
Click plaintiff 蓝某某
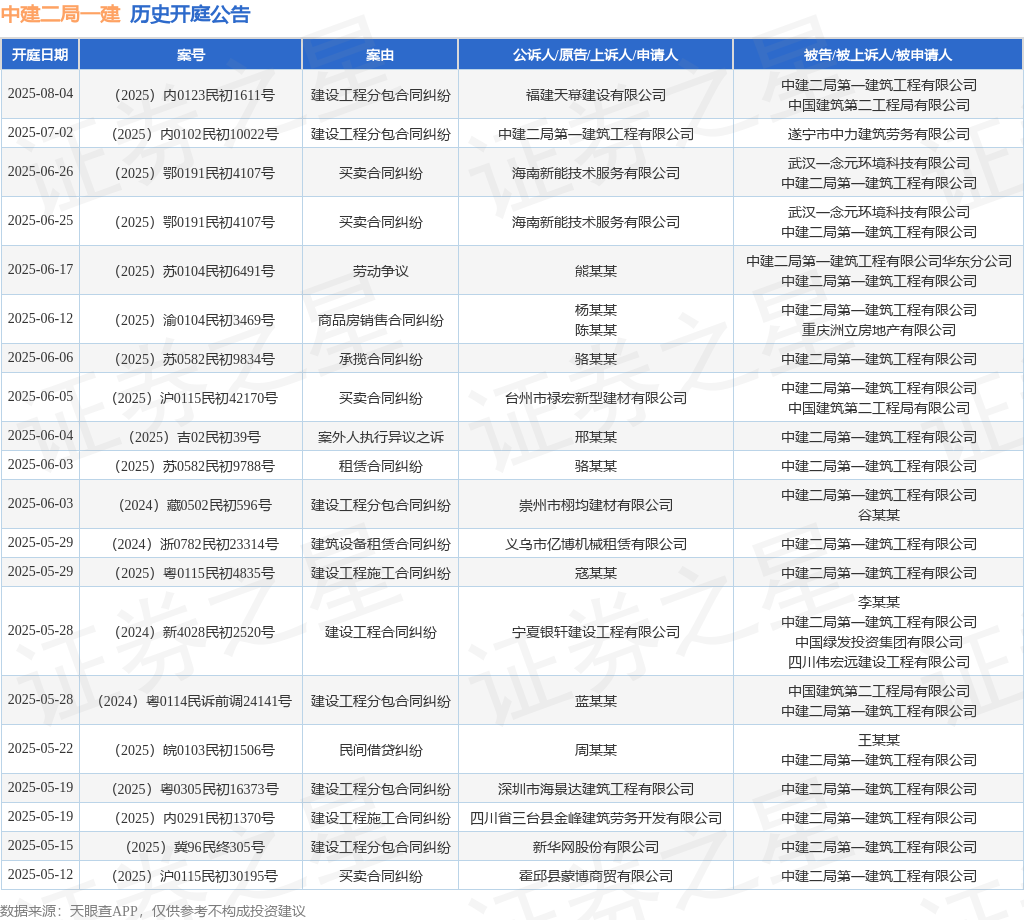596,701
